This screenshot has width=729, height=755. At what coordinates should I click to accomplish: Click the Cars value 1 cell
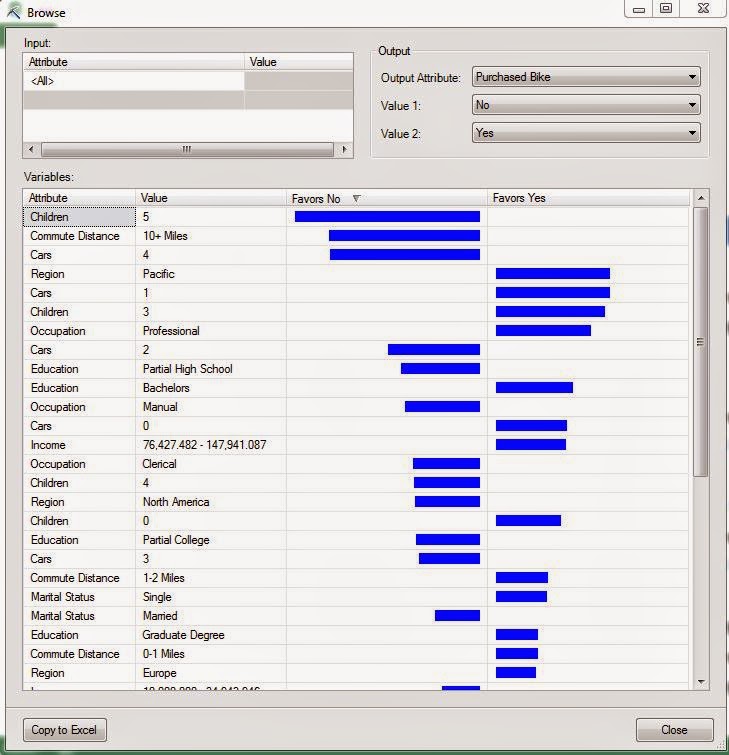click(x=211, y=293)
